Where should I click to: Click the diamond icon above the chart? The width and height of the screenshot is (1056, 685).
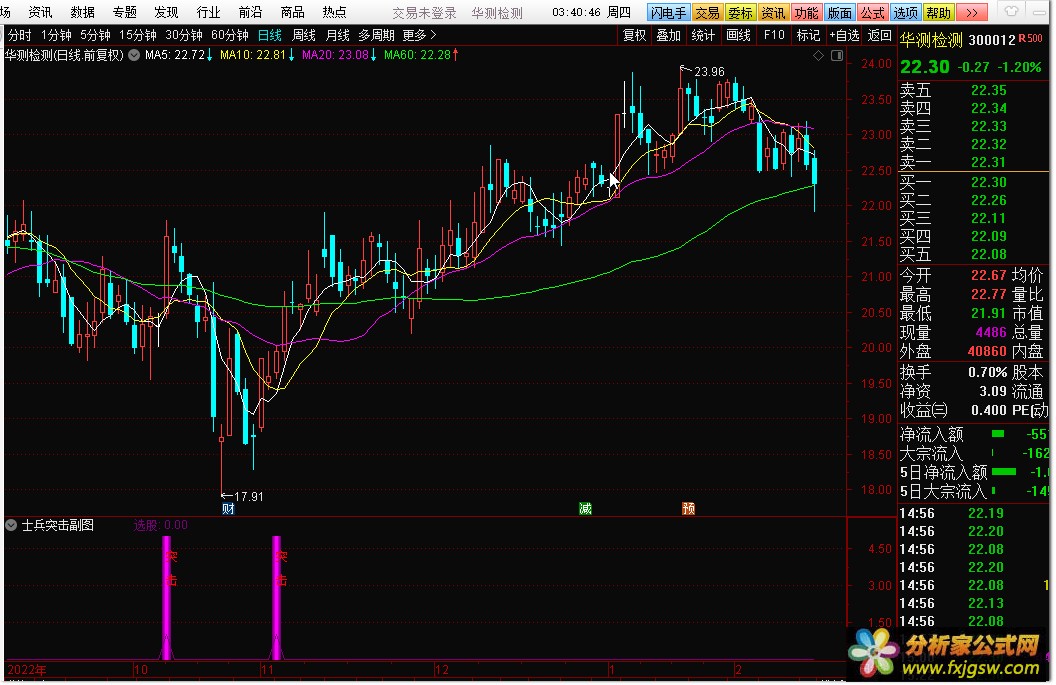click(x=818, y=56)
